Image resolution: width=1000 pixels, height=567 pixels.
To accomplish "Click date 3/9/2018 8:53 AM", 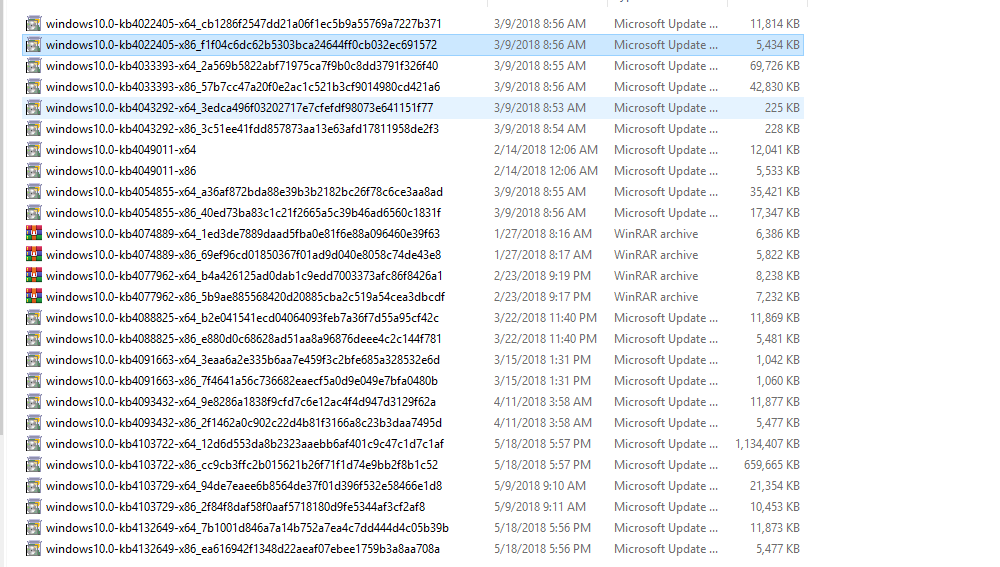I will [x=540, y=108].
